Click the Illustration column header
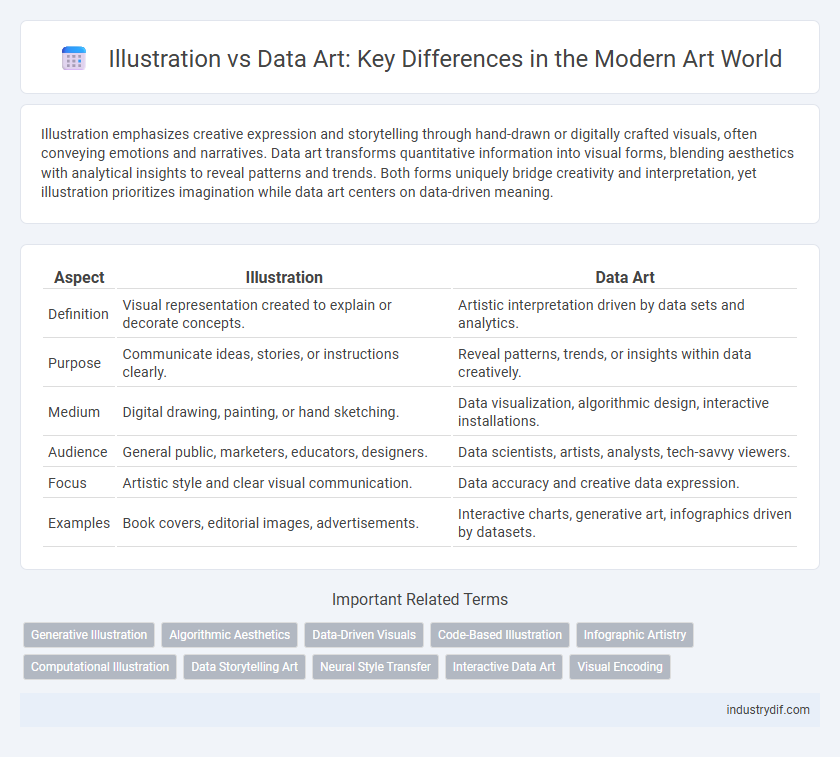The width and height of the screenshot is (840, 757). pos(284,277)
